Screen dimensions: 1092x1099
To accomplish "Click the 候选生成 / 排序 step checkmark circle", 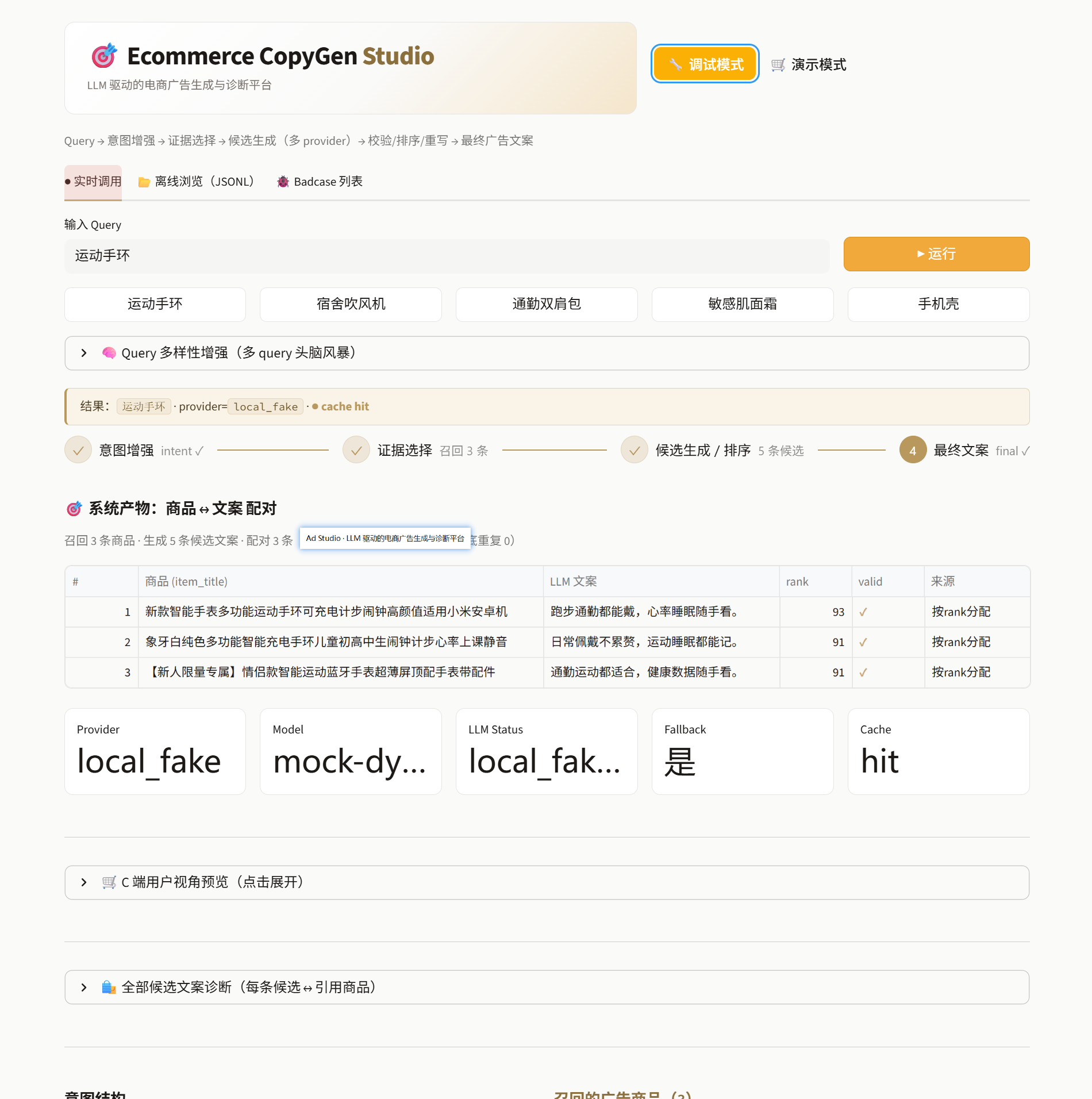I will (635, 450).
